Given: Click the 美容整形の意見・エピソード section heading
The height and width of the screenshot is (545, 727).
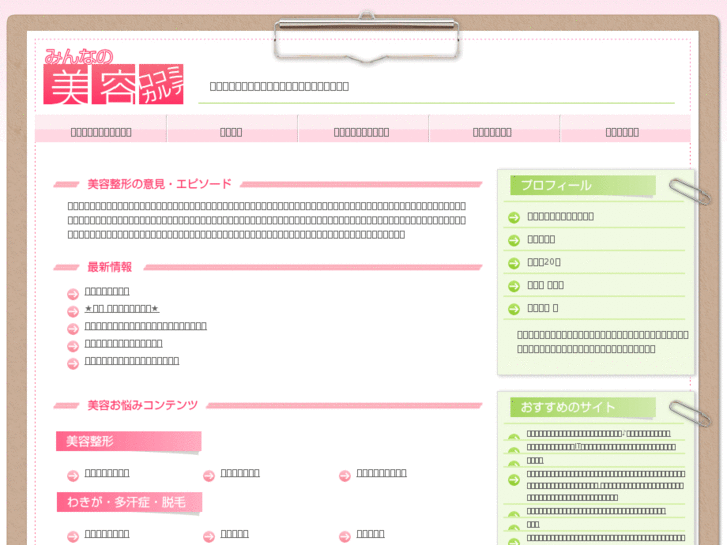Looking at the screenshot, I should 159,184.
